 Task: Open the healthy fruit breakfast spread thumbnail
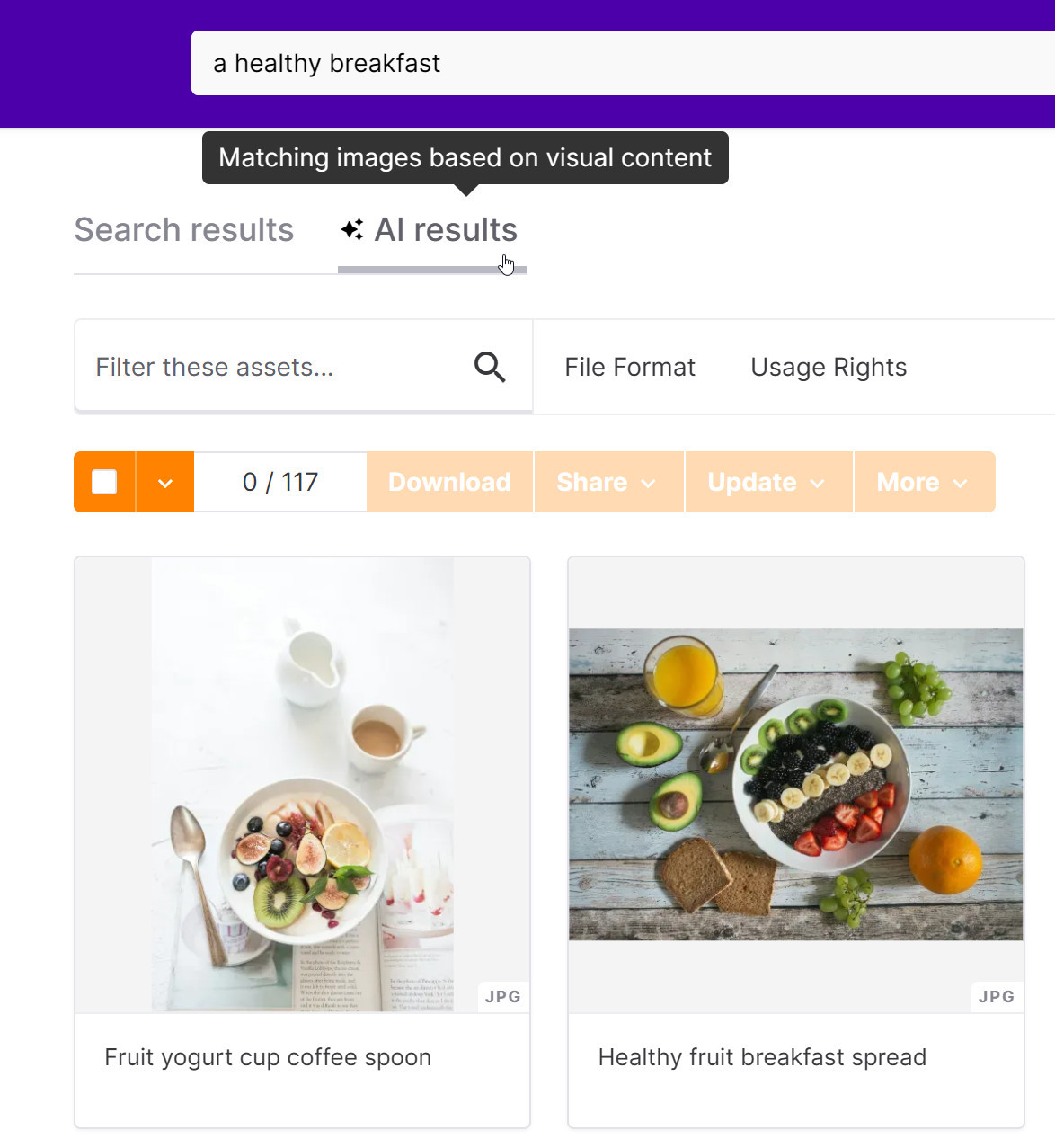coord(795,785)
